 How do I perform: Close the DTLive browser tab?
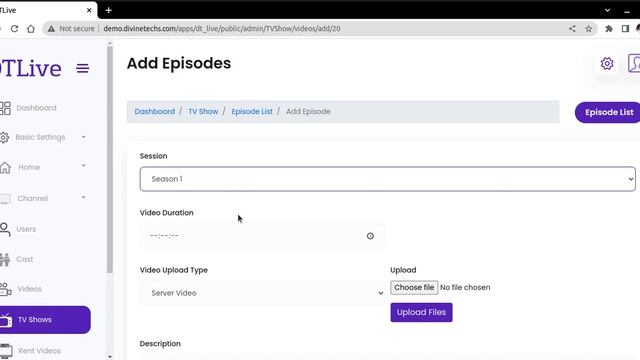click(89, 10)
